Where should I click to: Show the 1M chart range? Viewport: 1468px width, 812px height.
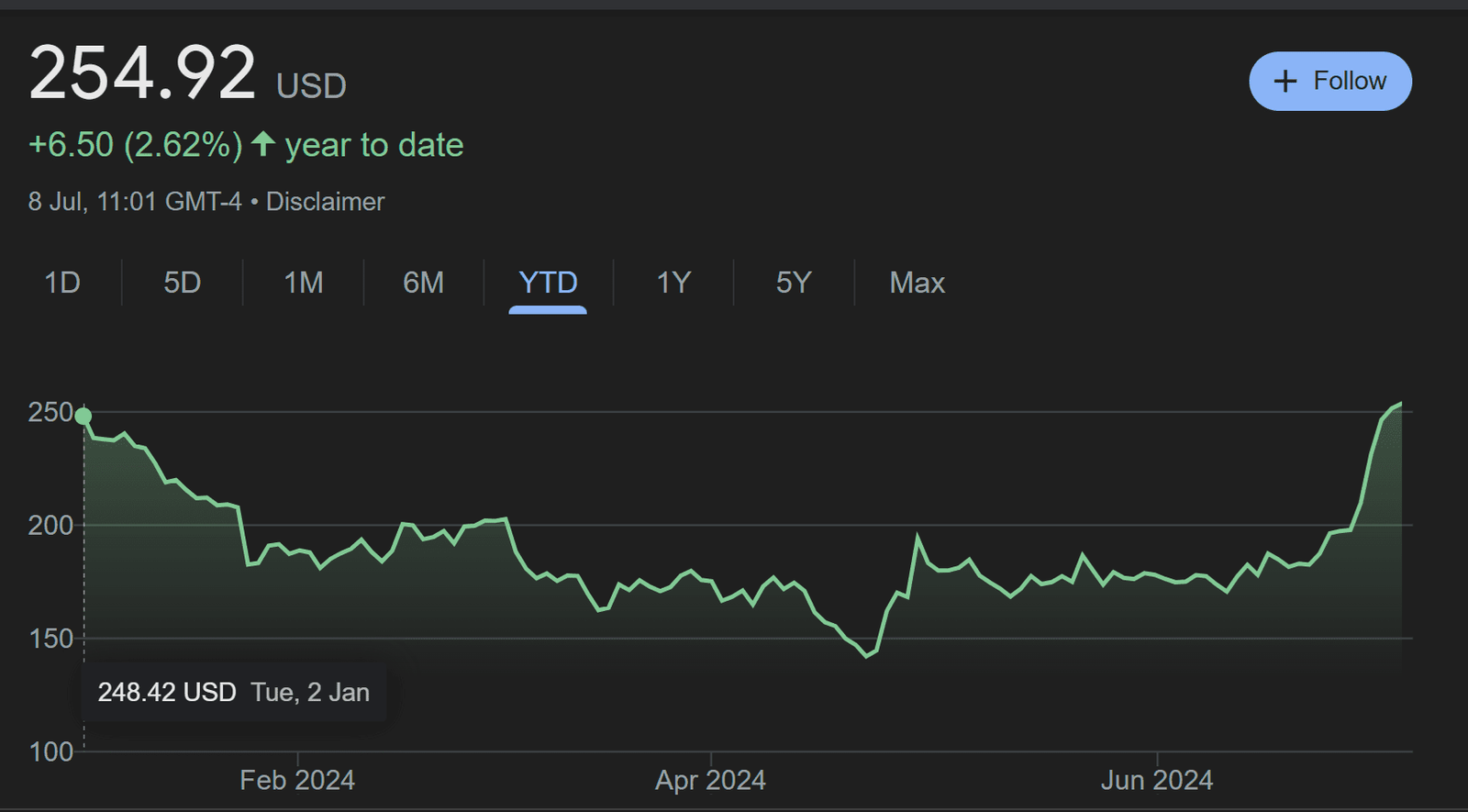coord(303,283)
